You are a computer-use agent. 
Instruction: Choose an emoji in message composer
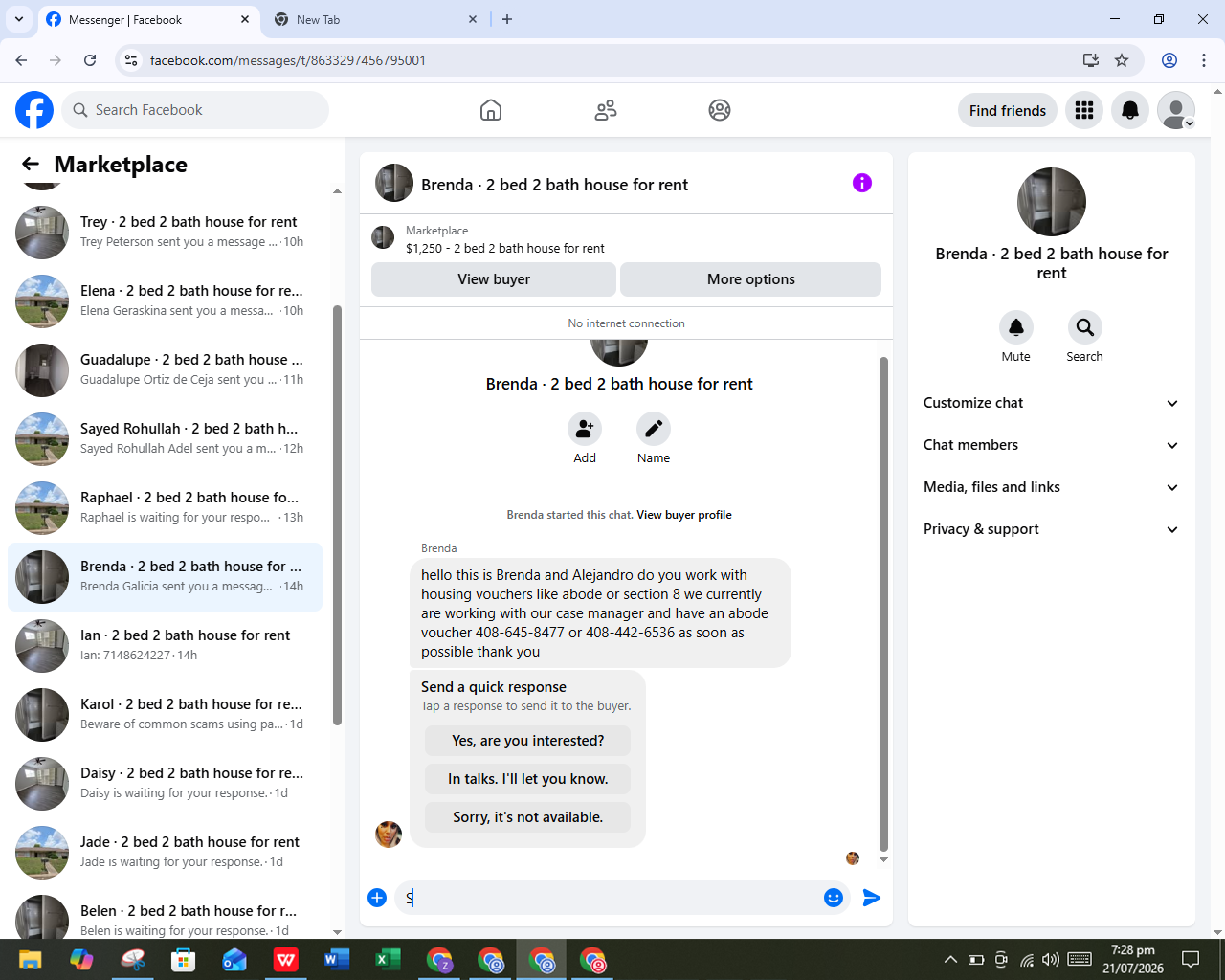click(834, 898)
